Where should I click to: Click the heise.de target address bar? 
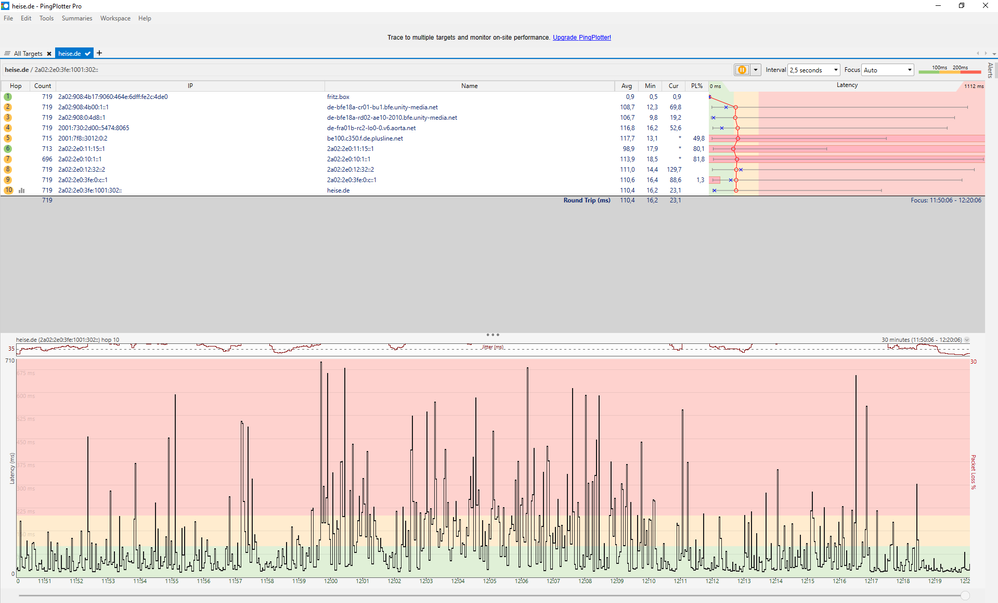tap(51, 69)
